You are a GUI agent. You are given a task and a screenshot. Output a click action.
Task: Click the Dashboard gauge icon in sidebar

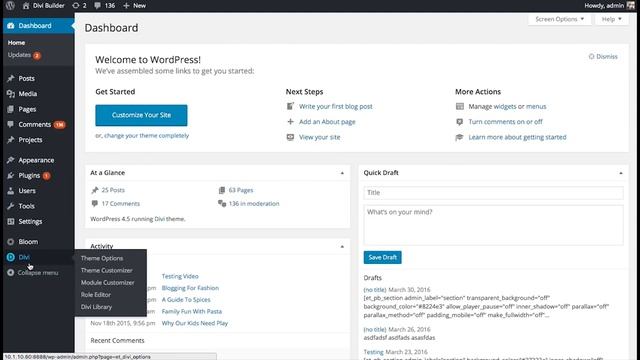pos(11,26)
